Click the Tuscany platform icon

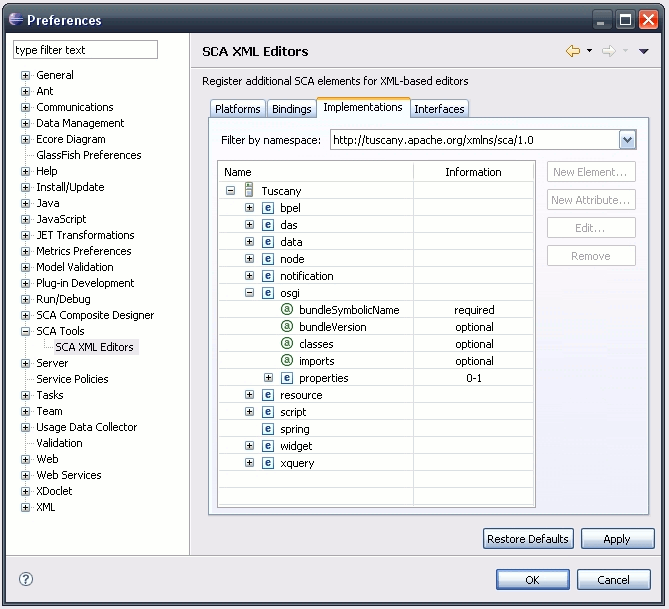(249, 189)
